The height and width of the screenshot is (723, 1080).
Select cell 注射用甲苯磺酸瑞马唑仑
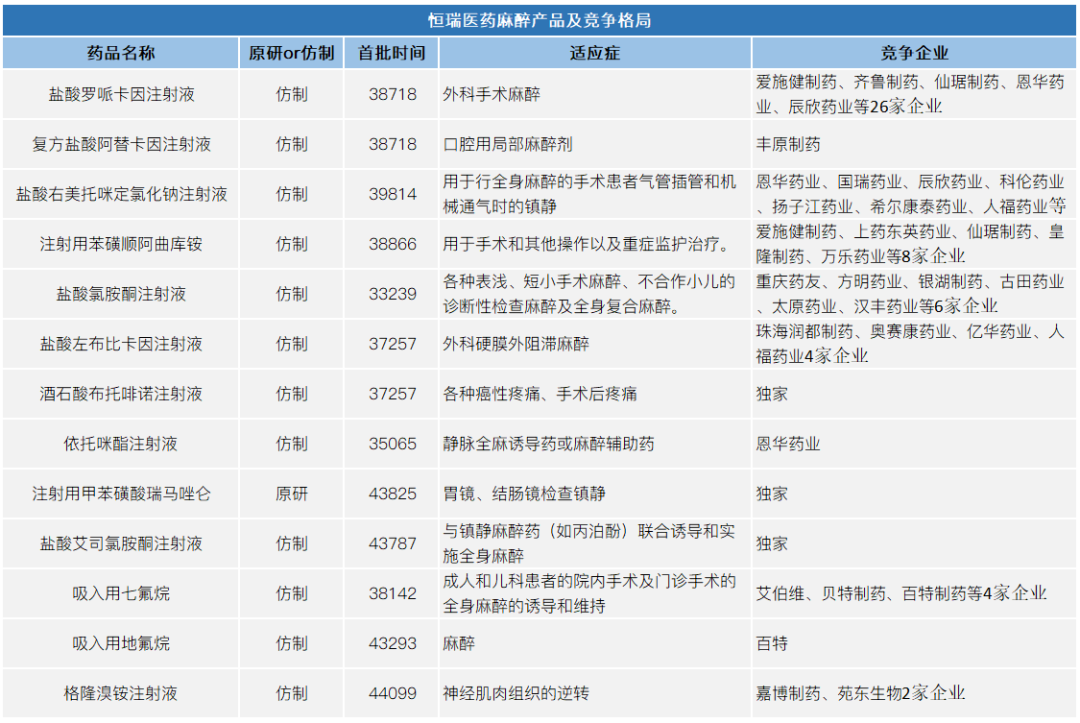(x=121, y=494)
